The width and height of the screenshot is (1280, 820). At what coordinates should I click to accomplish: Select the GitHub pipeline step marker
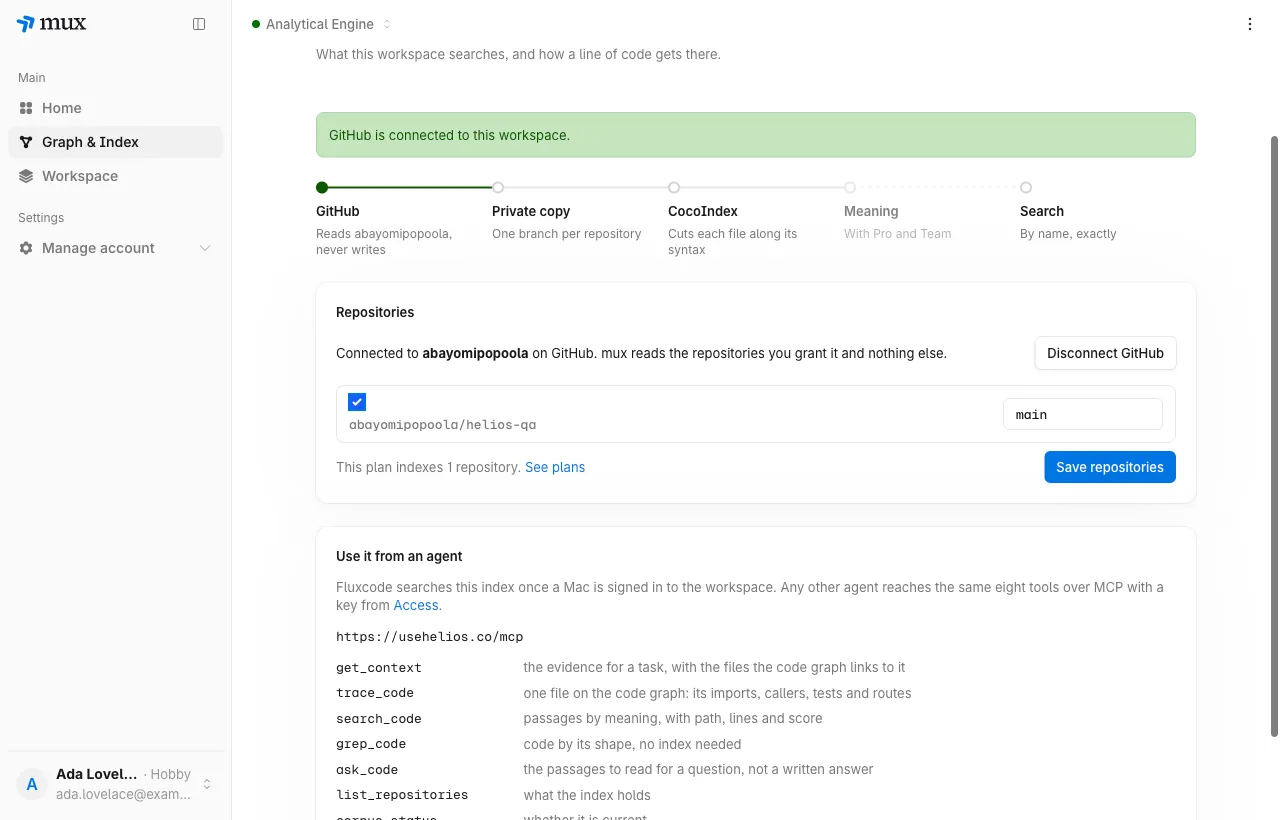pyautogui.click(x=322, y=187)
